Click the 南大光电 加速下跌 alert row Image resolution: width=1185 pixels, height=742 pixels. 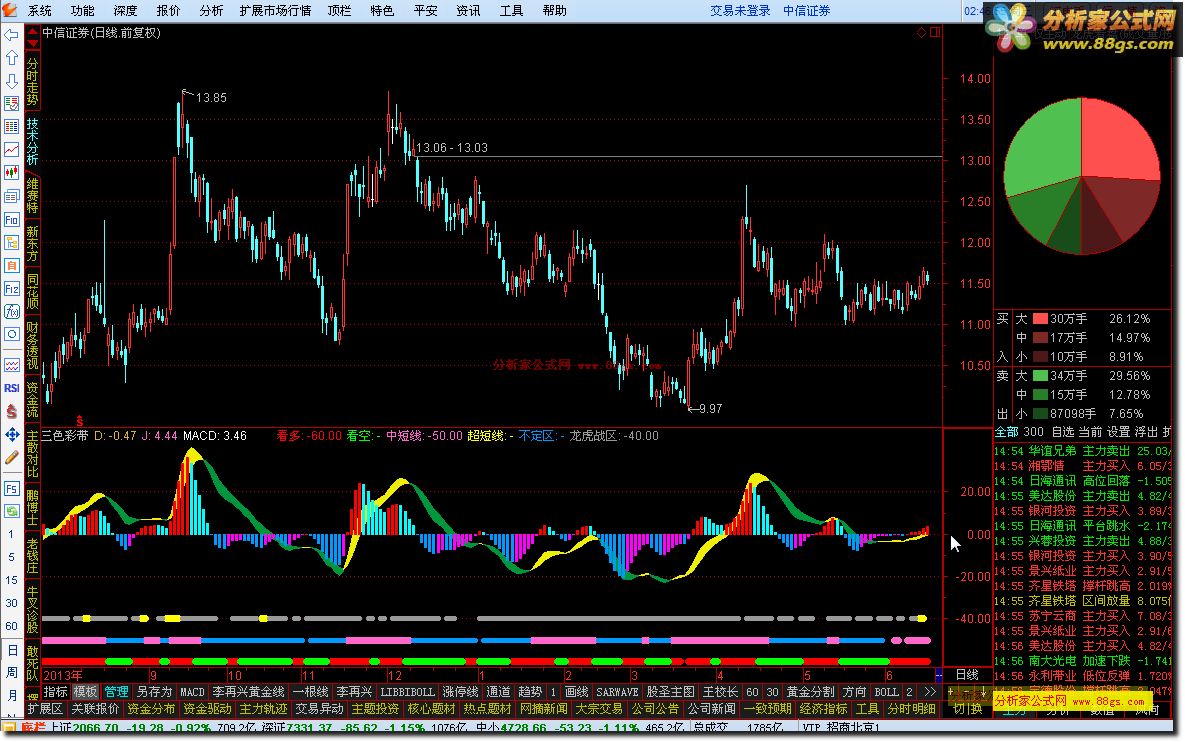(x=1083, y=660)
